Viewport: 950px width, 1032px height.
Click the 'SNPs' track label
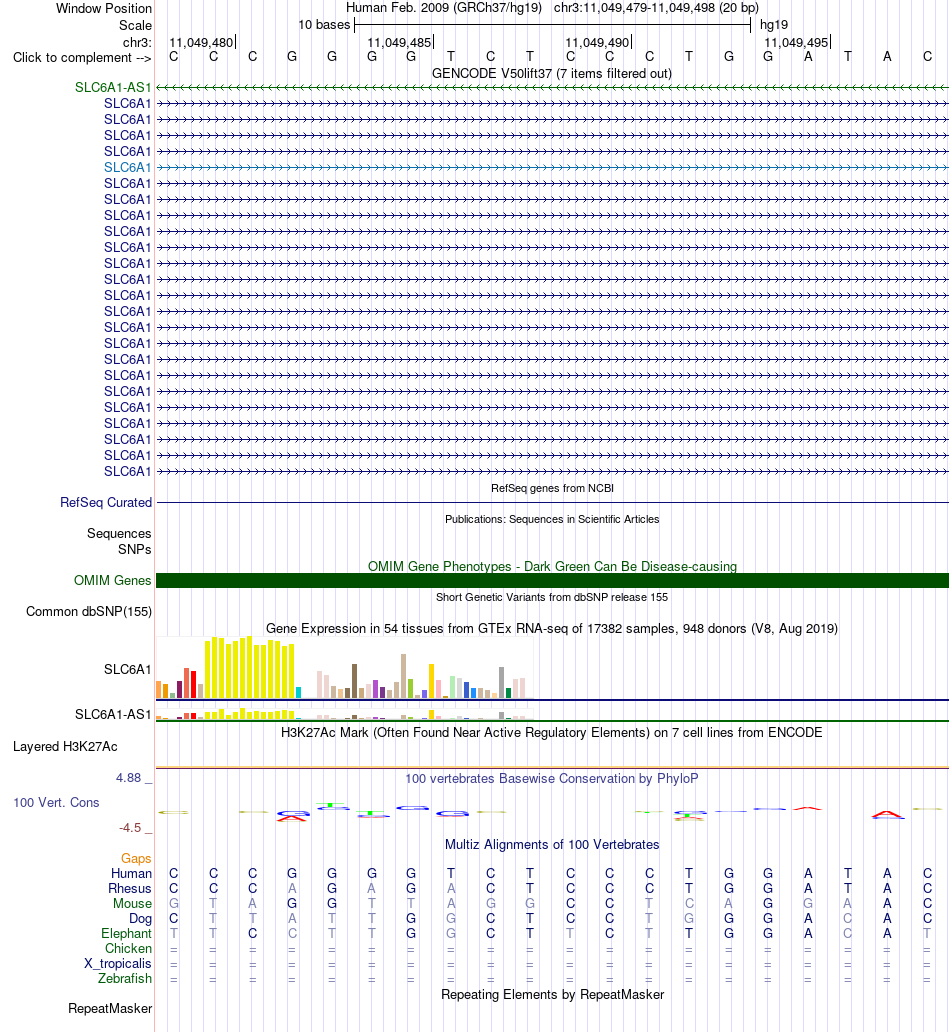pyautogui.click(x=135, y=550)
